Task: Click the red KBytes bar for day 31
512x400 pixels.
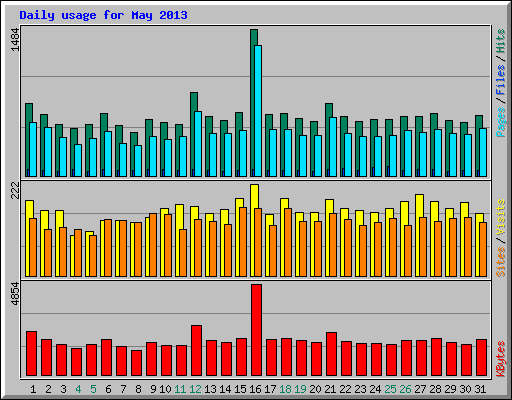Action: (481, 357)
